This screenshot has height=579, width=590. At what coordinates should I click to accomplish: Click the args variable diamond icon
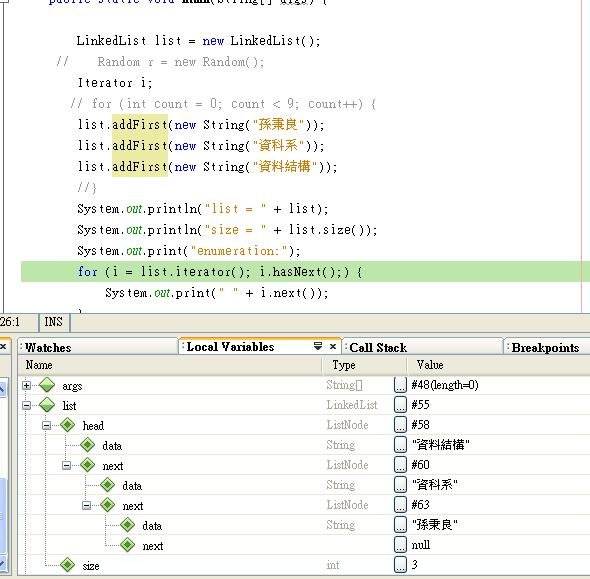point(47,385)
